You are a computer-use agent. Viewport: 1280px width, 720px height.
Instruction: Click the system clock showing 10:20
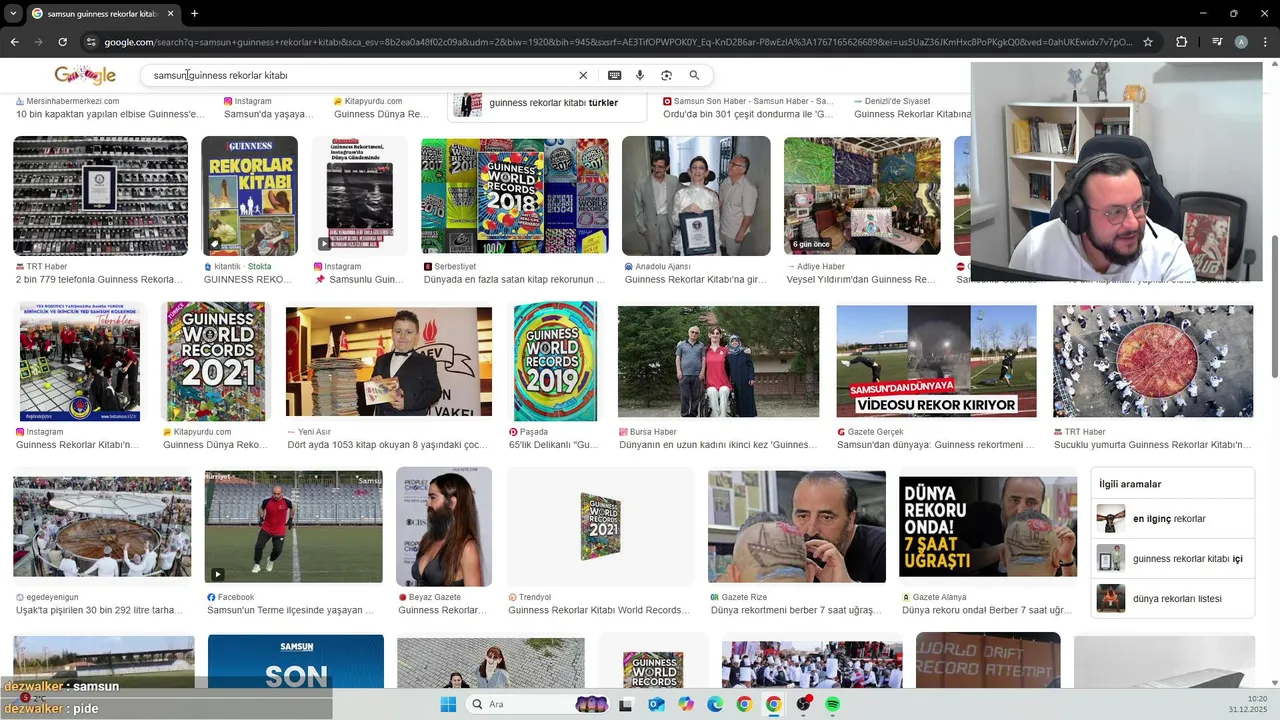pos(1257,699)
